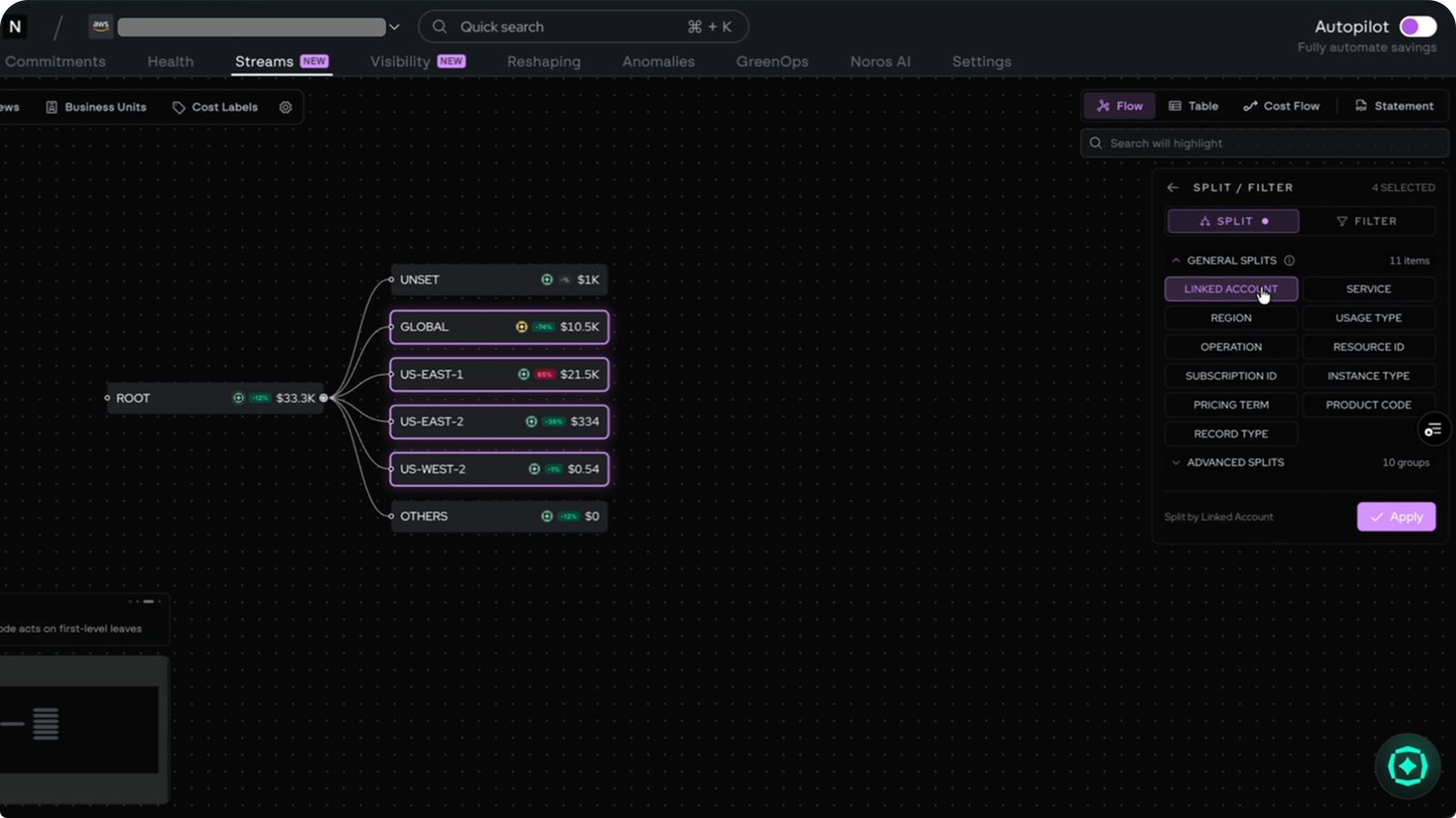Open the Streams tab

point(281,61)
